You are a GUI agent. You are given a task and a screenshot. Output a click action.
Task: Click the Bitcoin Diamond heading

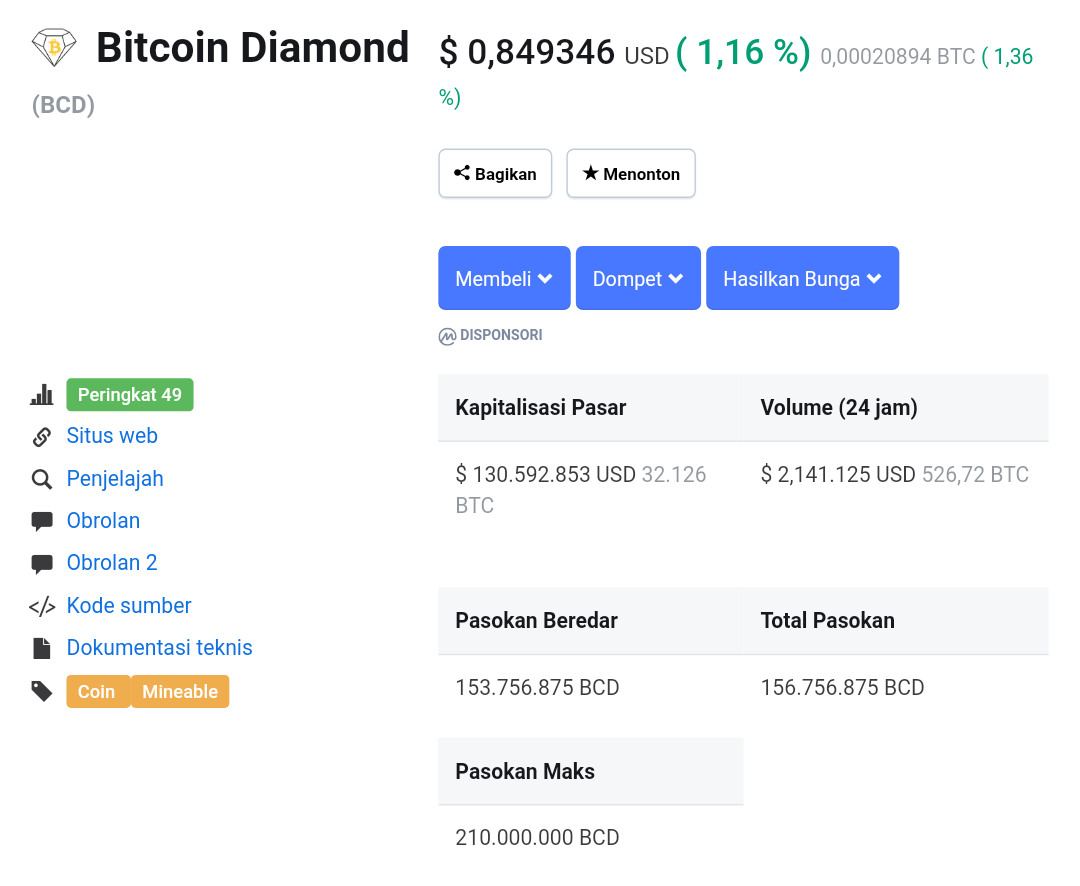[253, 48]
